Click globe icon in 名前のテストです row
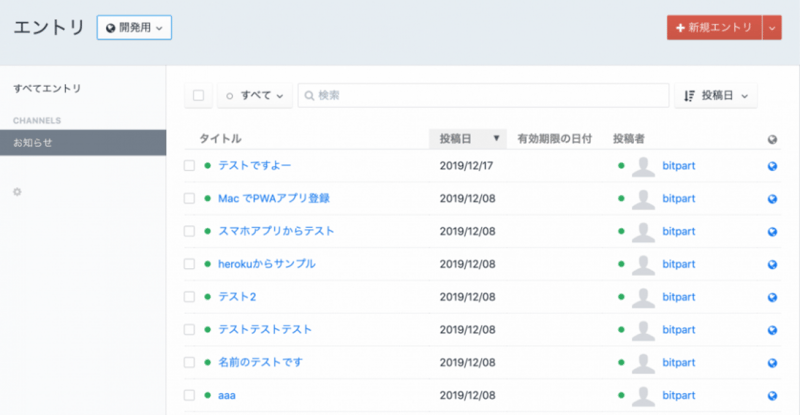Screen dimensions: 800x415 tap(772, 363)
